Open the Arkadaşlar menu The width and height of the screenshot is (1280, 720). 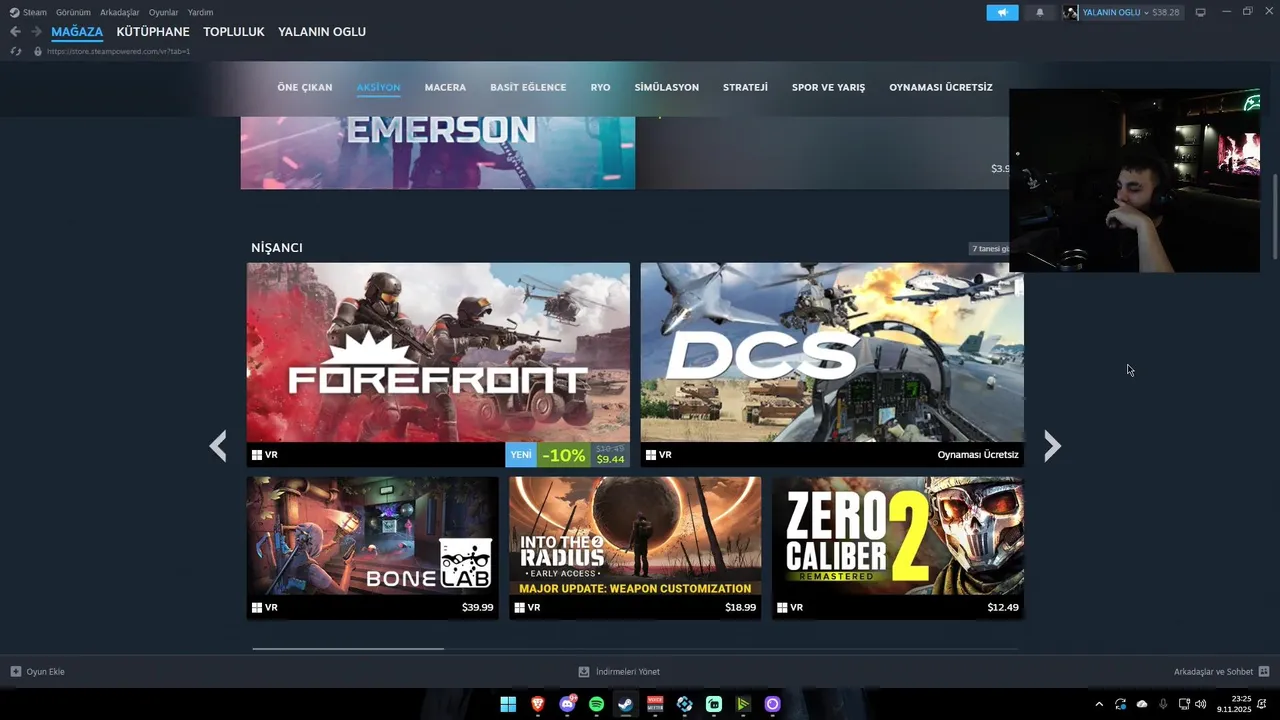120,12
